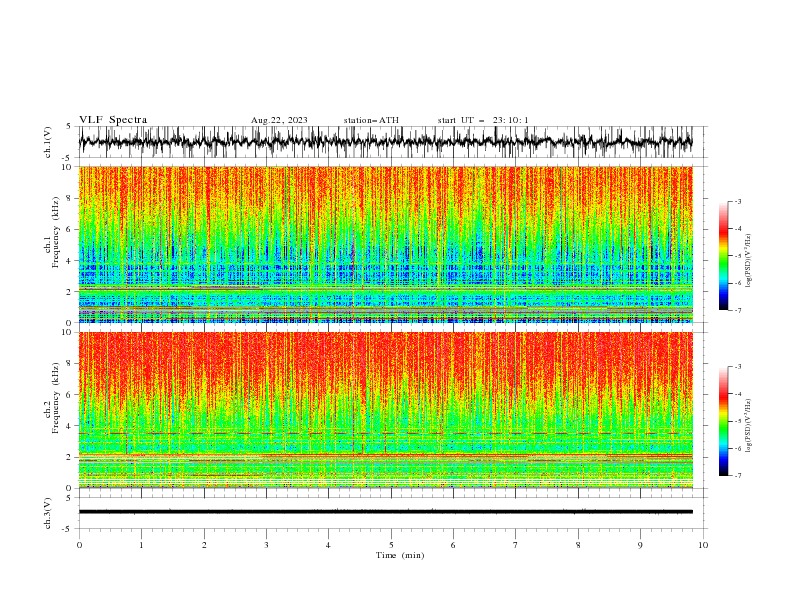Image resolution: width=792 pixels, height=612 pixels.
Task: Click the "4" kHz tick on ch.2 axis
Action: click(70, 426)
